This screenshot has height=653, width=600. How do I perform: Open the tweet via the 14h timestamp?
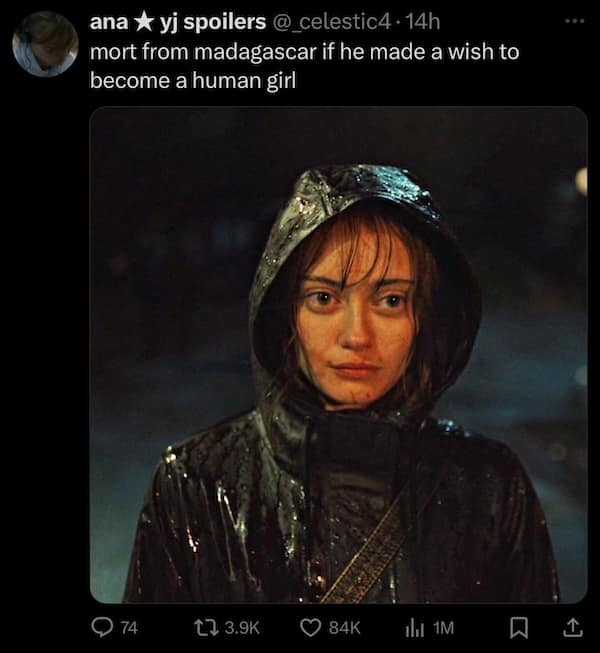coord(422,22)
